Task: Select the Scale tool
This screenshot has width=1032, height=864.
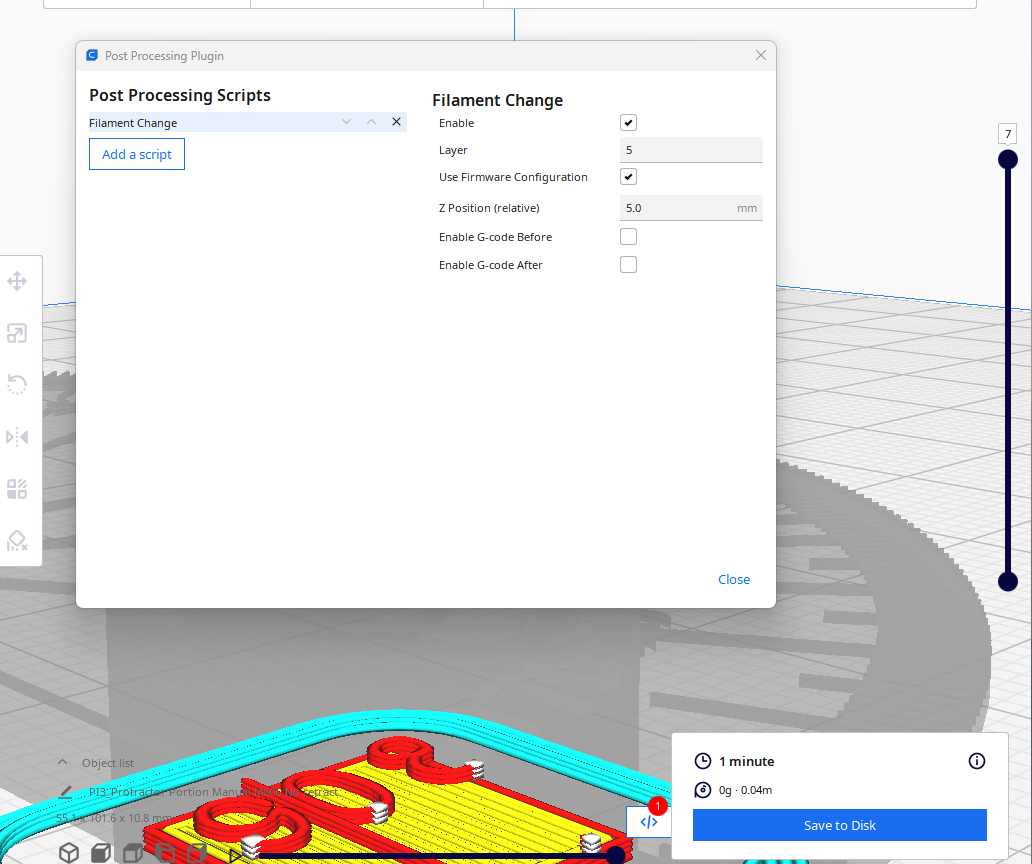Action: pos(17,333)
